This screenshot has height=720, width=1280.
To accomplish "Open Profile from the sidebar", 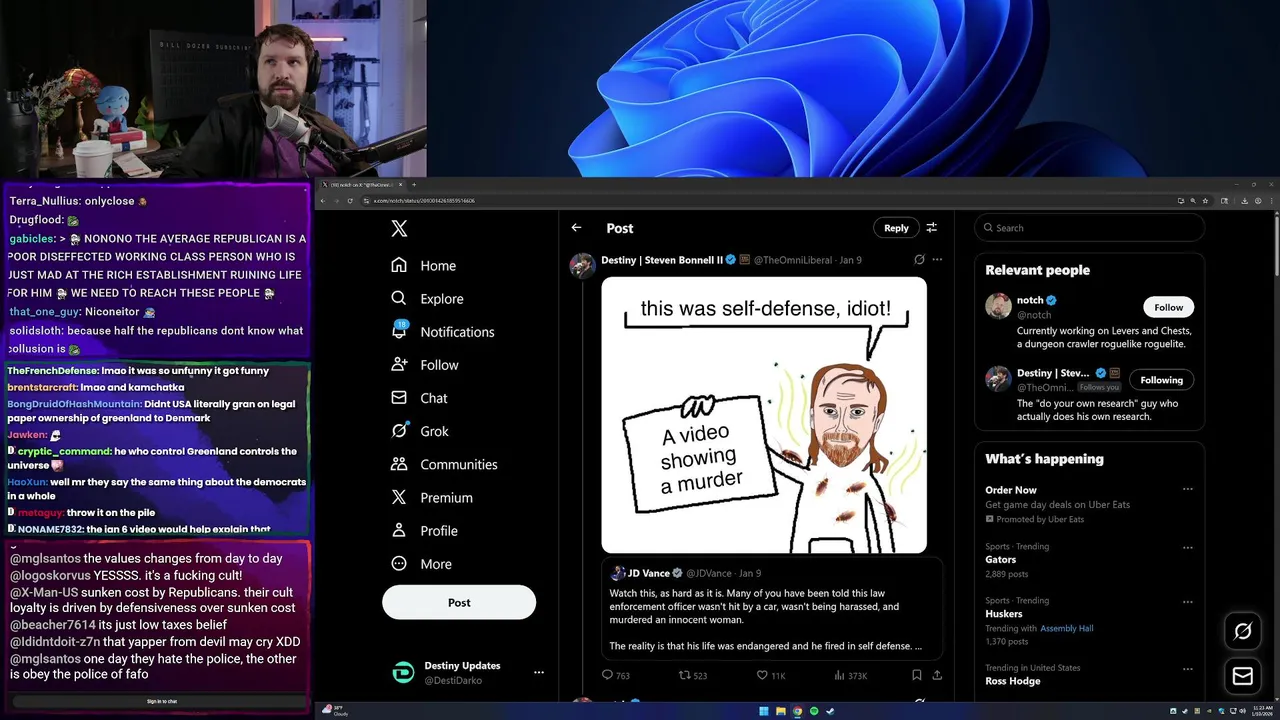I will click(425, 531).
